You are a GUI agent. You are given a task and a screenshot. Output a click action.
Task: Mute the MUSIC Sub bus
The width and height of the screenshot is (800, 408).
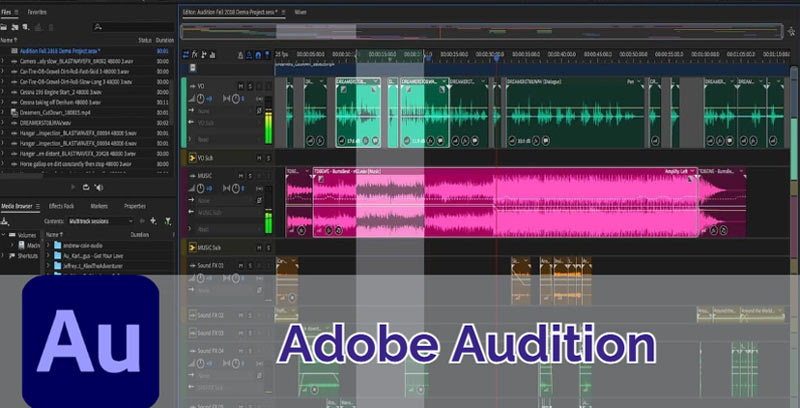pyautogui.click(x=259, y=247)
